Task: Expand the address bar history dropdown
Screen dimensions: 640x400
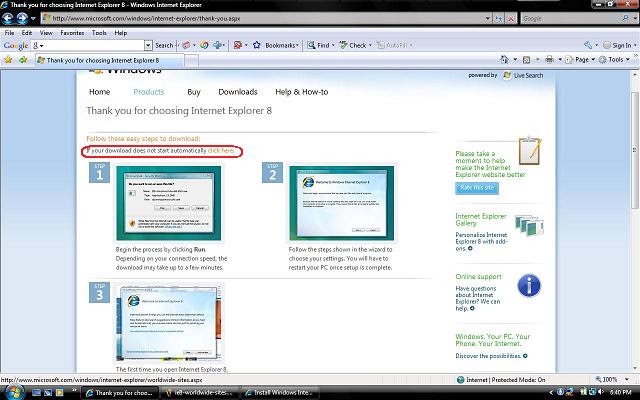Action: click(487, 18)
